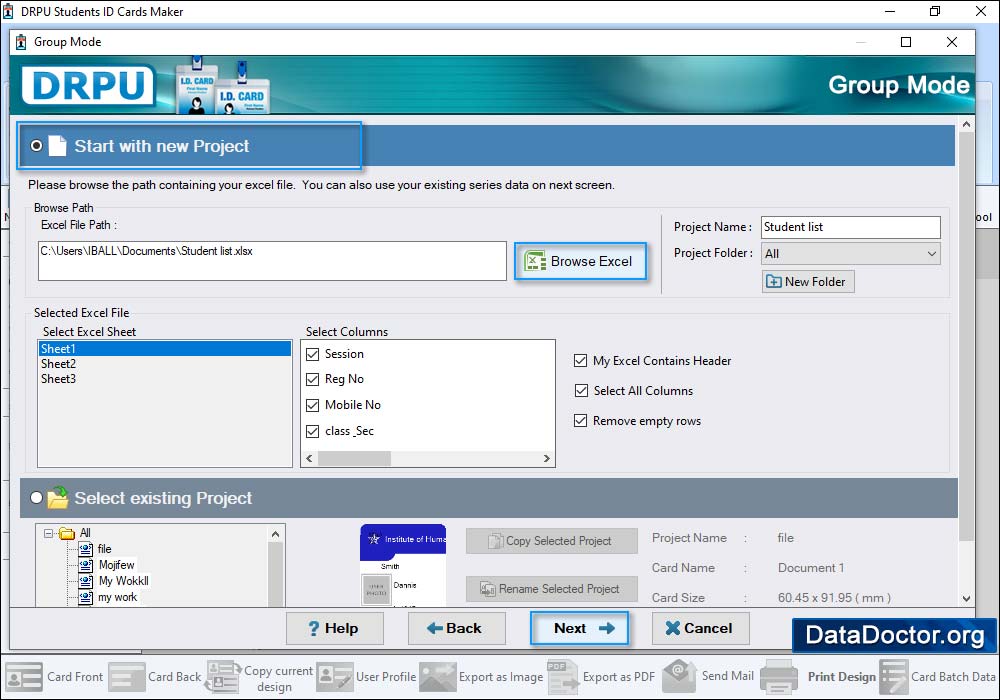Open the Project Folder dropdown
Viewport: 1000px width, 700px height.
[850, 254]
